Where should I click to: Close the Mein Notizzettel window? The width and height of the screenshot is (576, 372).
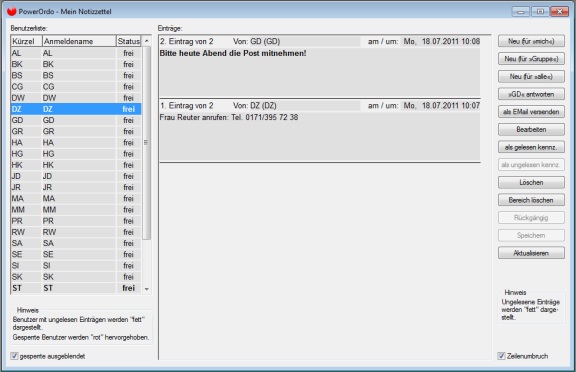pos(560,11)
